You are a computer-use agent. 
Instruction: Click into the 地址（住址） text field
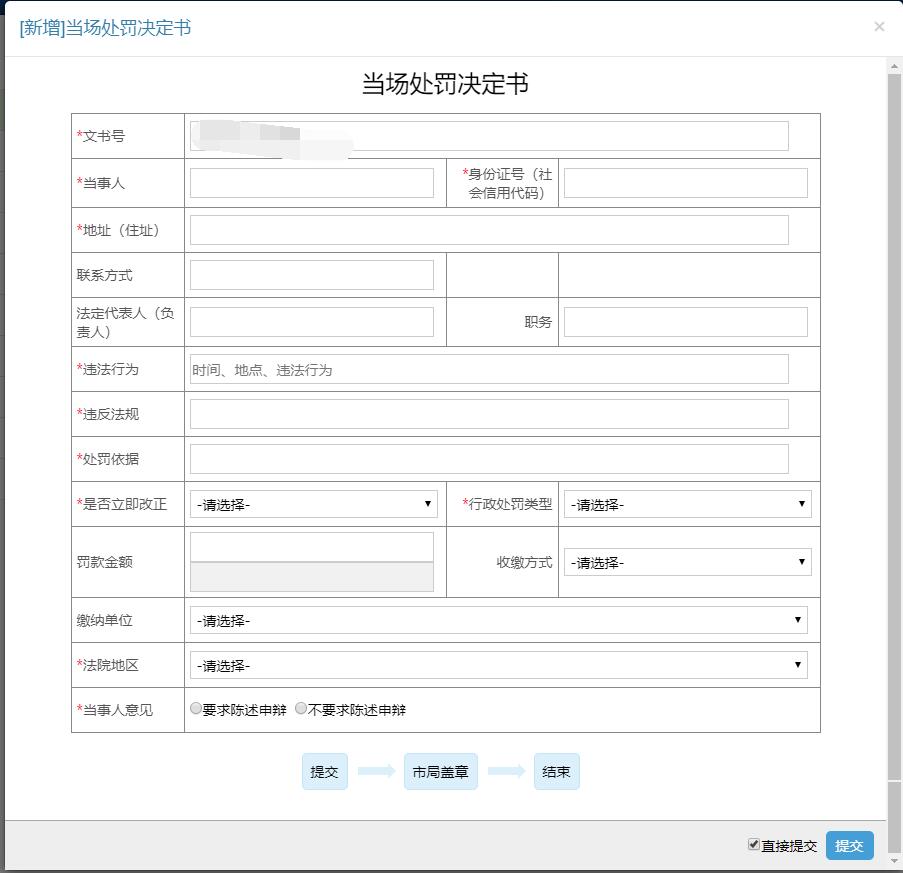point(489,230)
